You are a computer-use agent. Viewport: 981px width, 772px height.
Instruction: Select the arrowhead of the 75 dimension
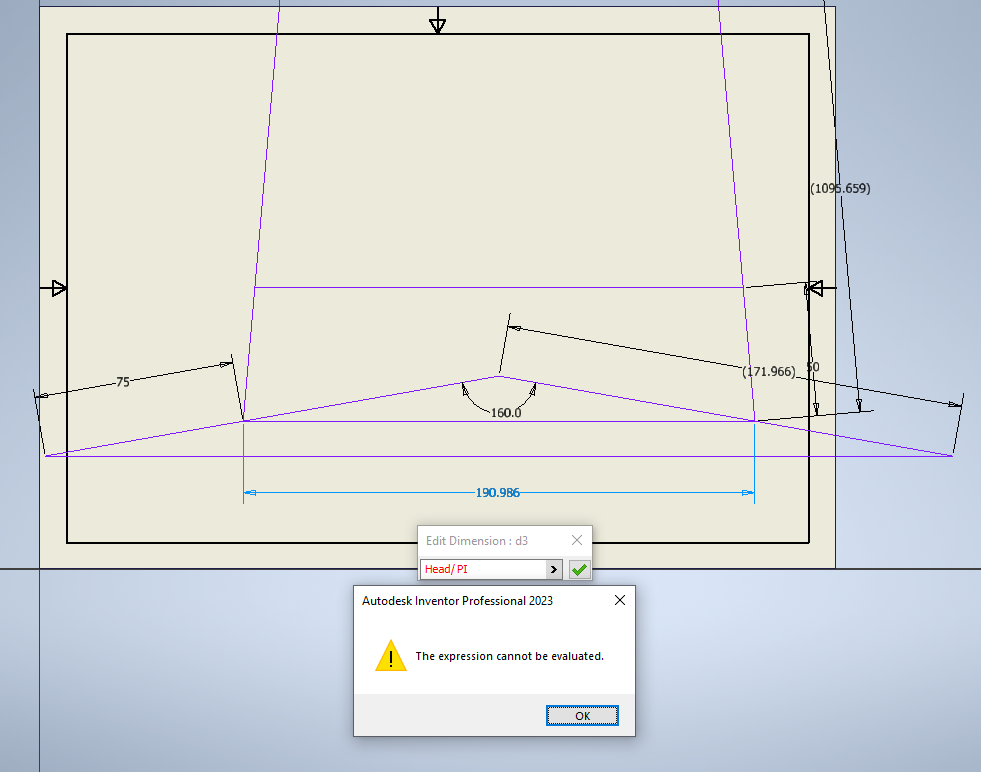pyautogui.click(x=224, y=366)
